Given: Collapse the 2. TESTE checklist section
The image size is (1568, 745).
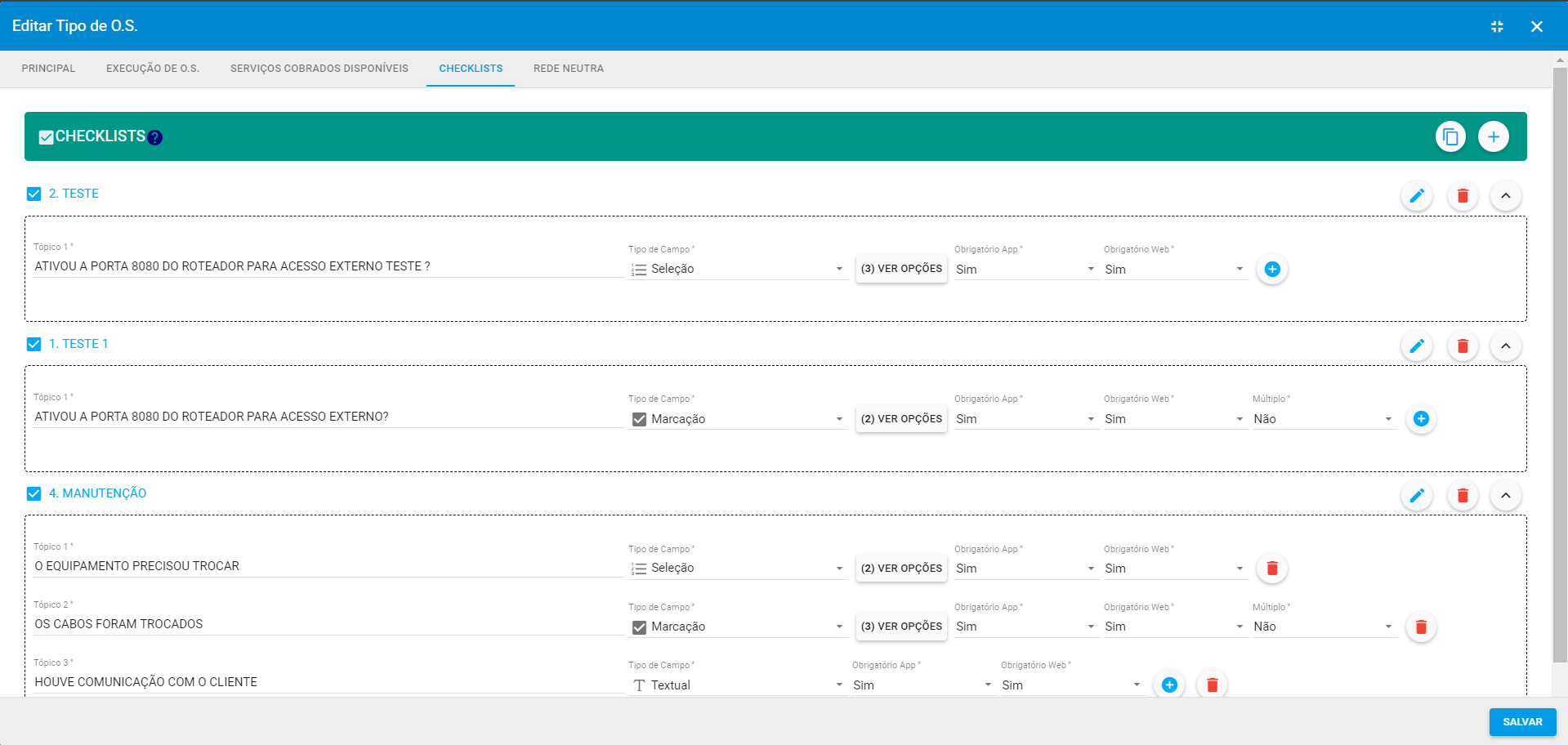Looking at the screenshot, I should (x=1505, y=195).
